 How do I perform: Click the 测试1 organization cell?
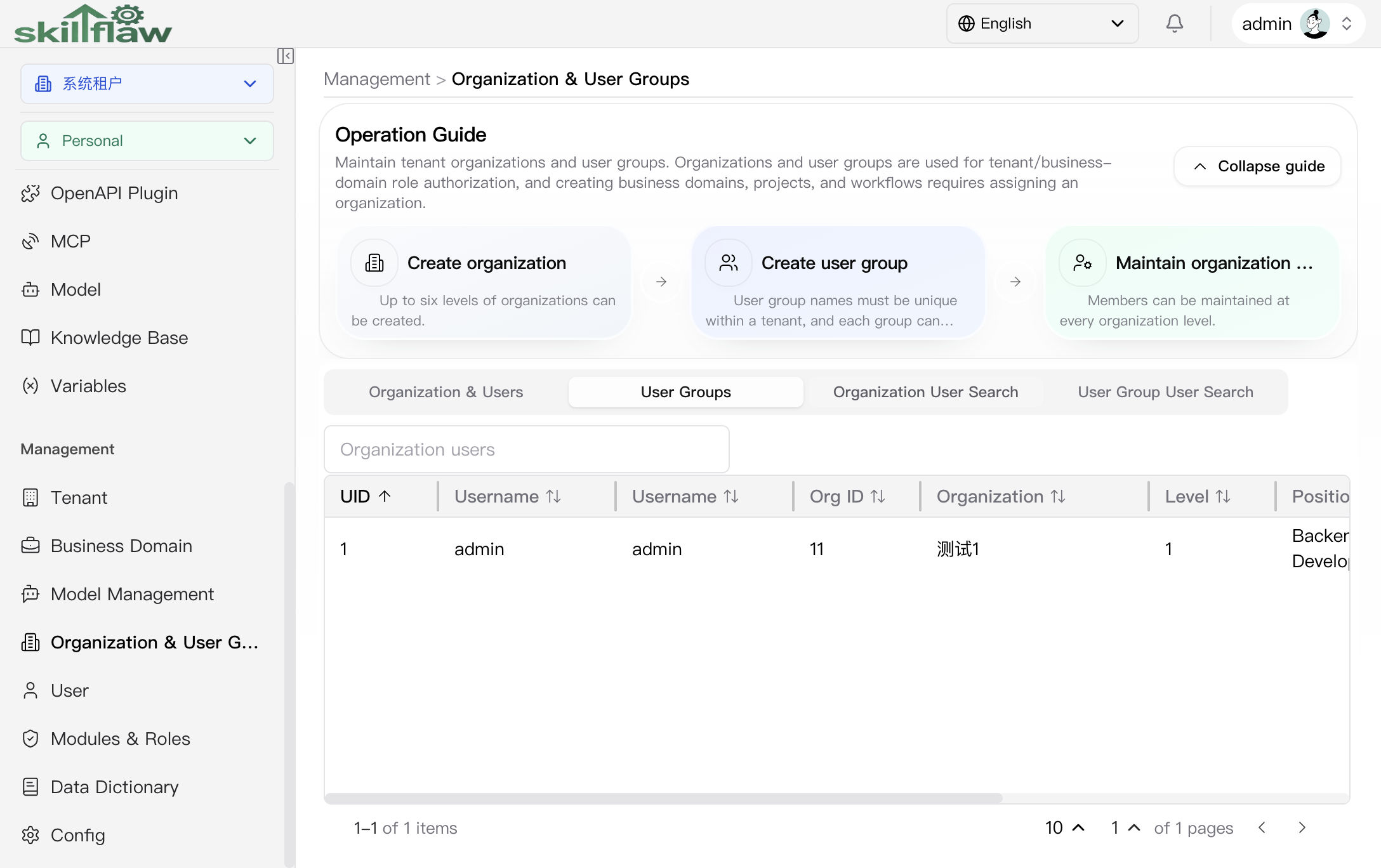[x=958, y=549]
